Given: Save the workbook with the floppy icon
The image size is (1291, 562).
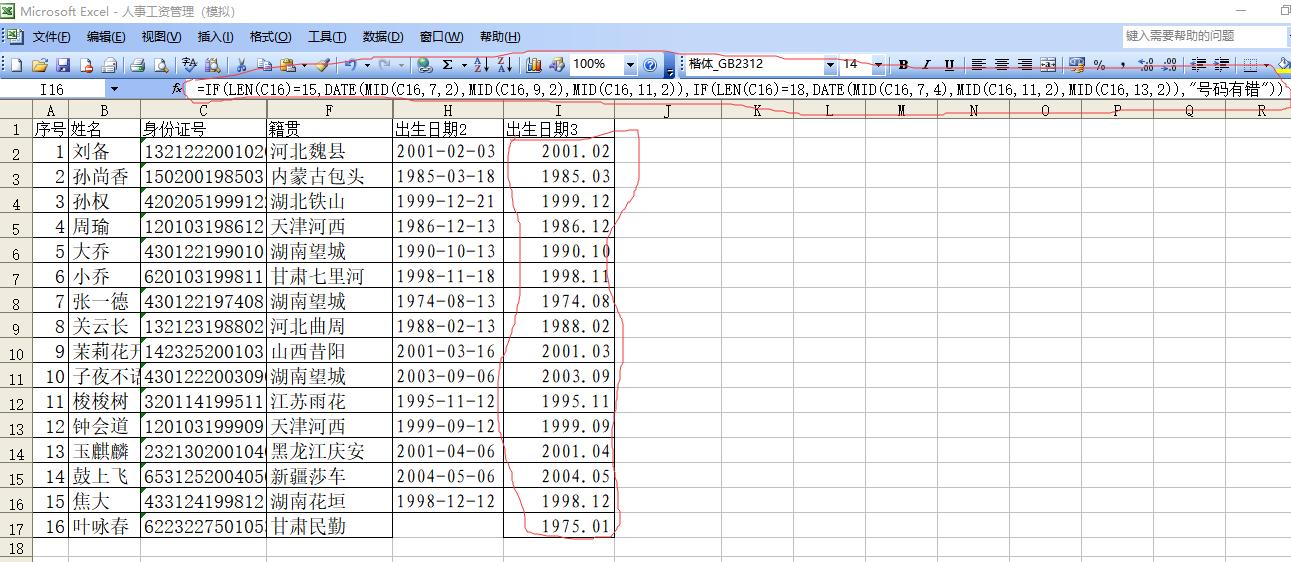Looking at the screenshot, I should pos(63,65).
